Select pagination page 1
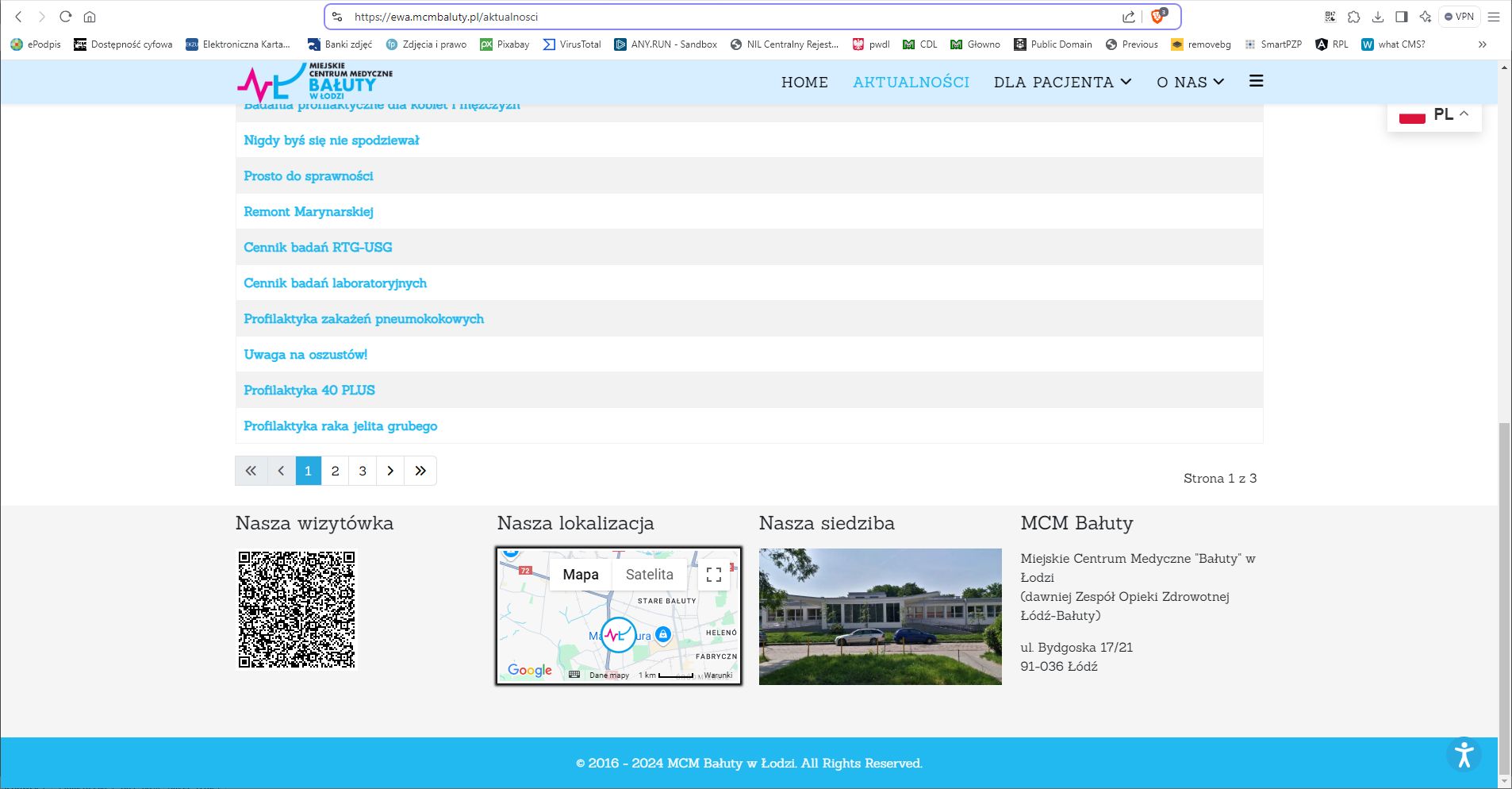 (x=308, y=471)
